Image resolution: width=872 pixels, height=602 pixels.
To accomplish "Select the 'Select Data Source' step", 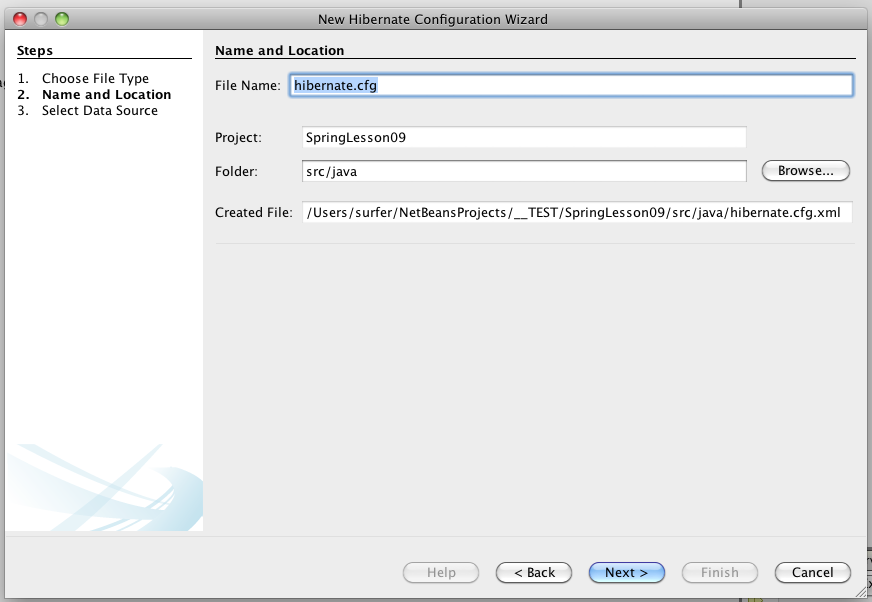I will pos(99,110).
